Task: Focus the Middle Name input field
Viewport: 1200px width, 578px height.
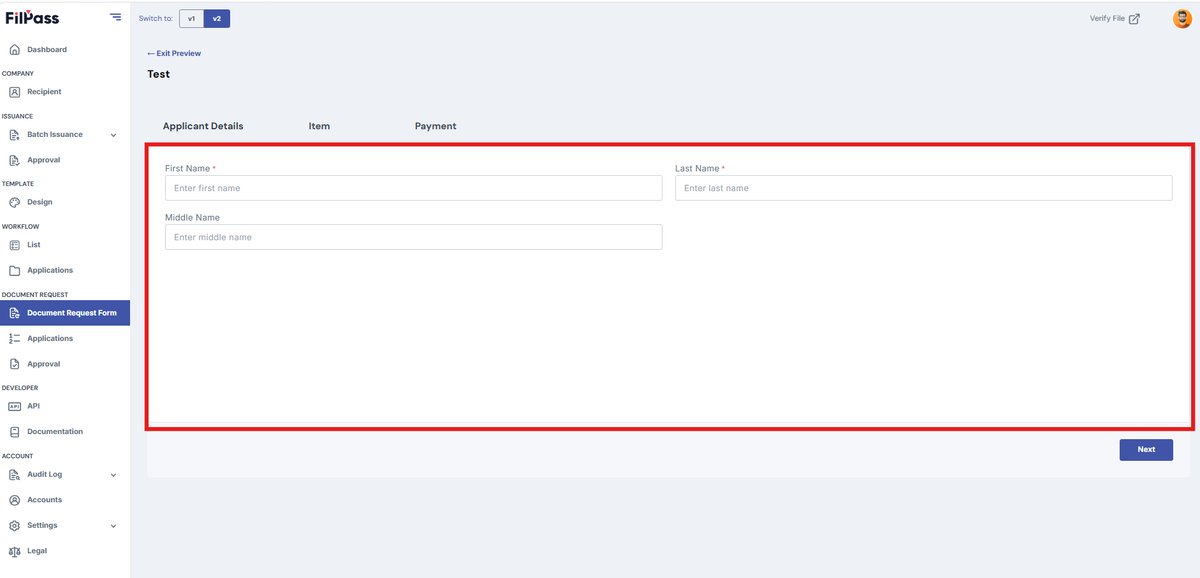Action: [x=413, y=237]
